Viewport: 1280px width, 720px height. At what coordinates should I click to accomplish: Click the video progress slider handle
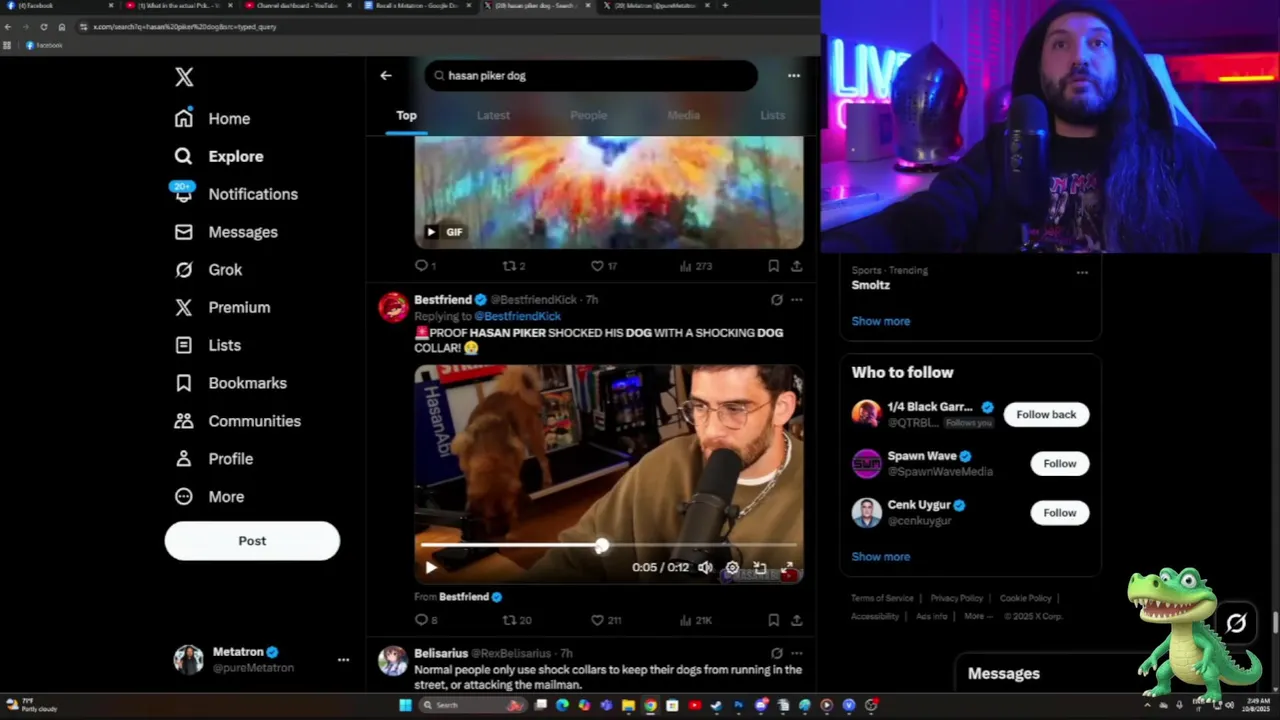tap(601, 545)
